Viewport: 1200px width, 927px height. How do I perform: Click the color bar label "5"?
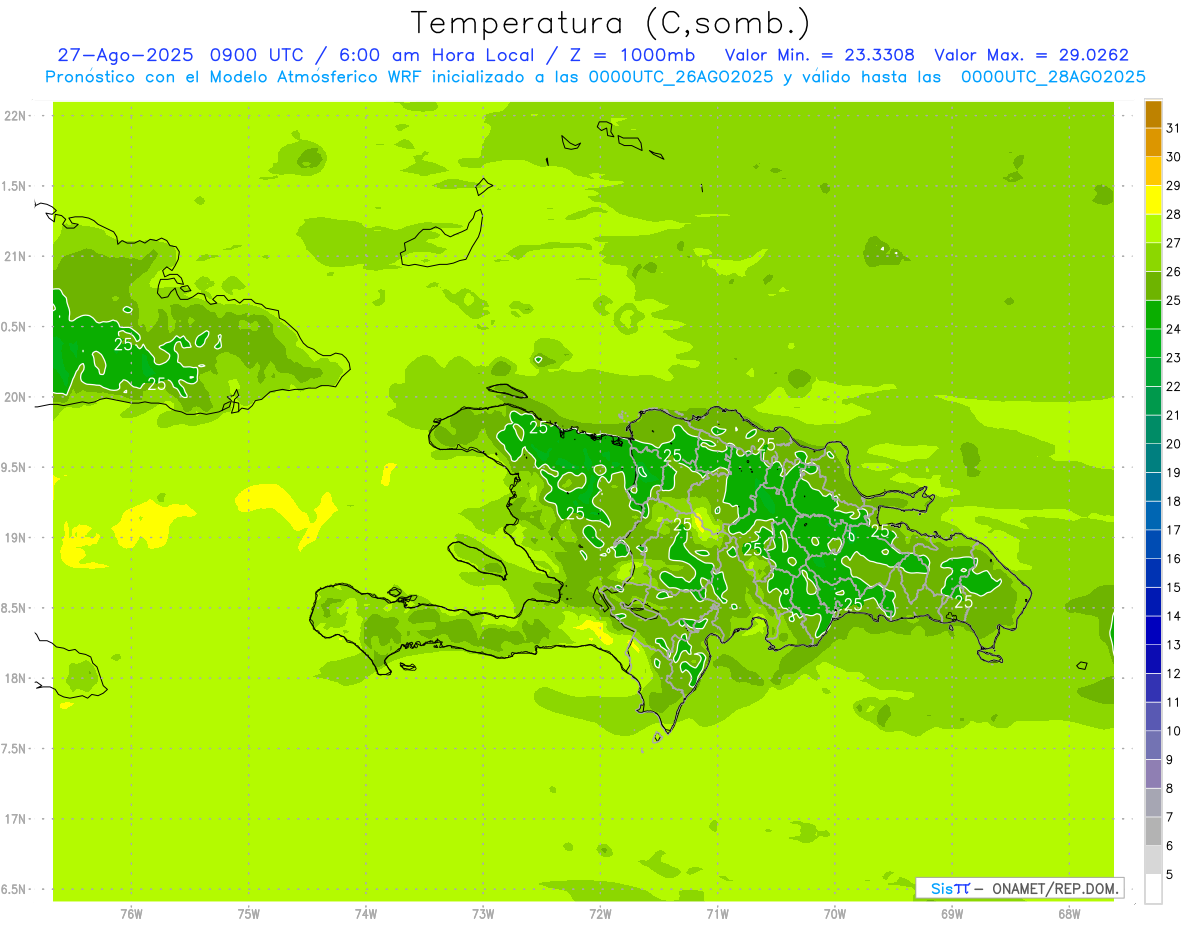point(1170,875)
